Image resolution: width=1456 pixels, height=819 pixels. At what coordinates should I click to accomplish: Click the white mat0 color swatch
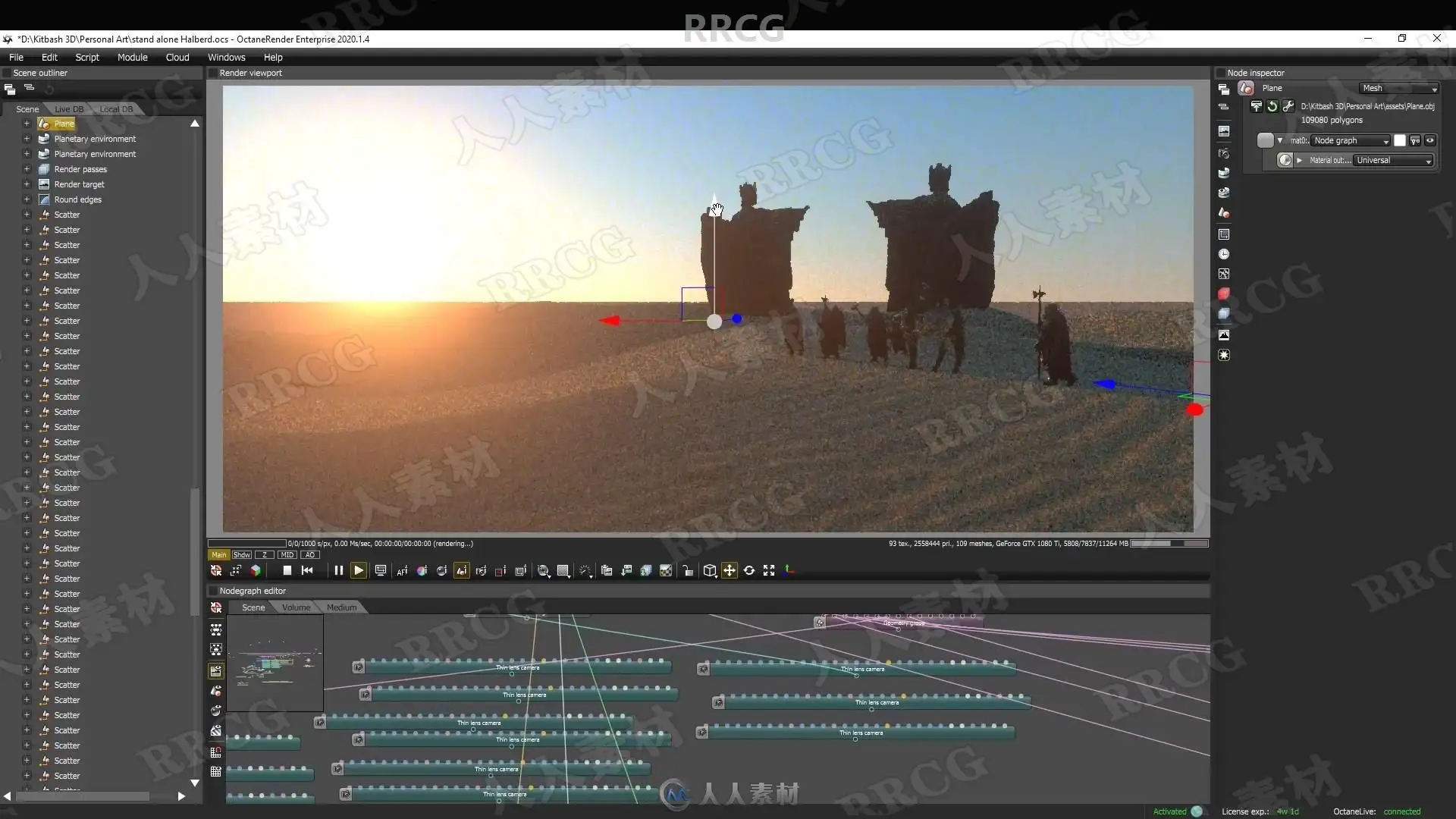click(x=1400, y=140)
